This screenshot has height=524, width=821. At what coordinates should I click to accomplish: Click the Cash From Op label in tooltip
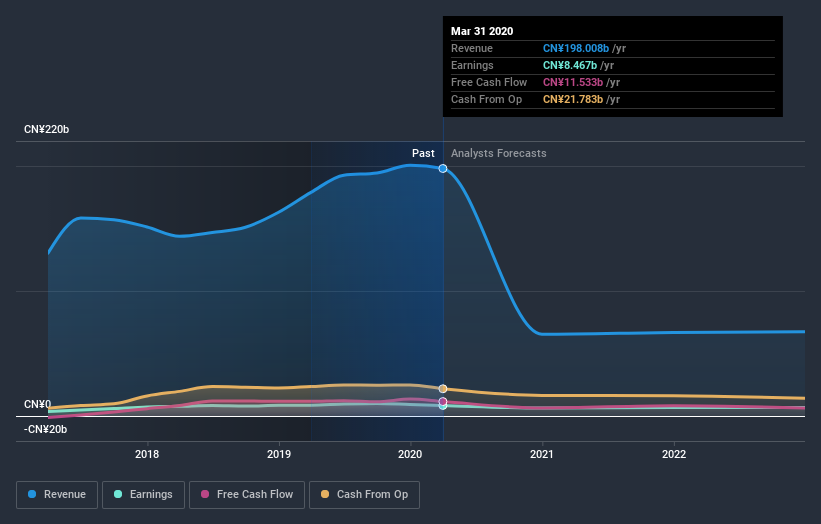pyautogui.click(x=486, y=99)
